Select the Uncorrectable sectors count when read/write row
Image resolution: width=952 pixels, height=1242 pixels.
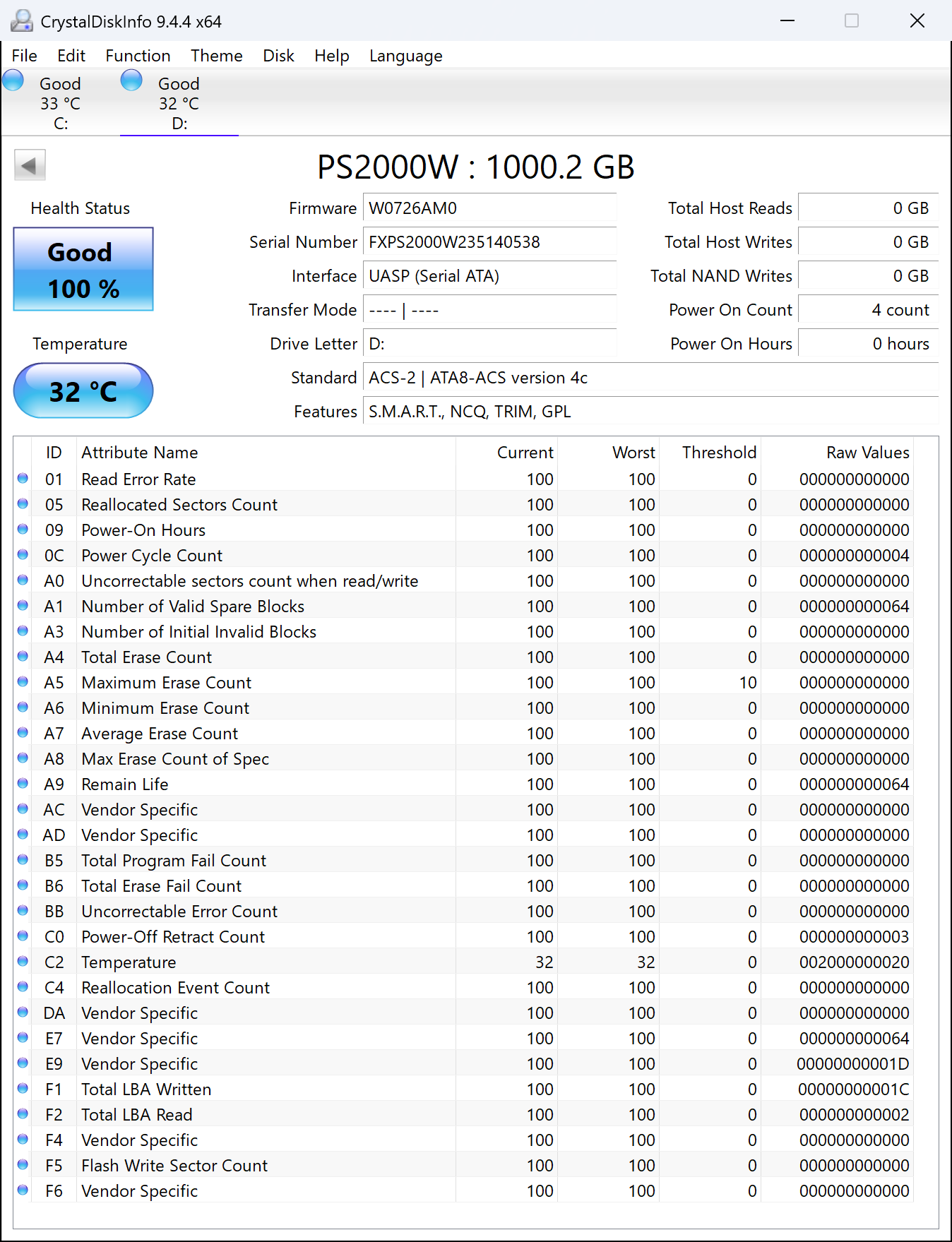coord(463,580)
